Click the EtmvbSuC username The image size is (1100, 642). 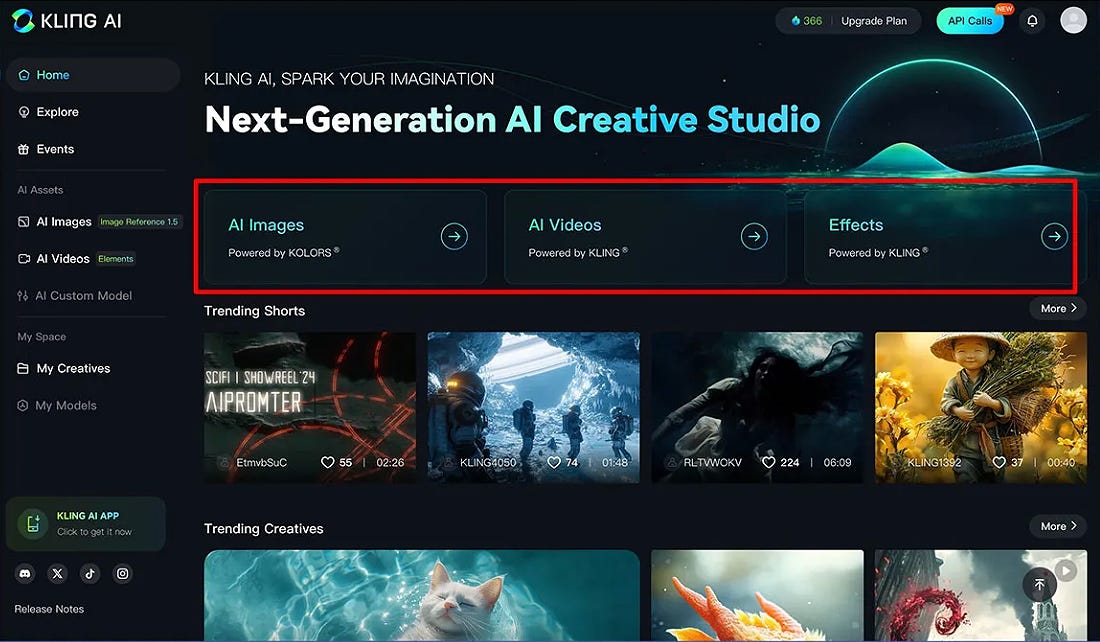coord(262,463)
